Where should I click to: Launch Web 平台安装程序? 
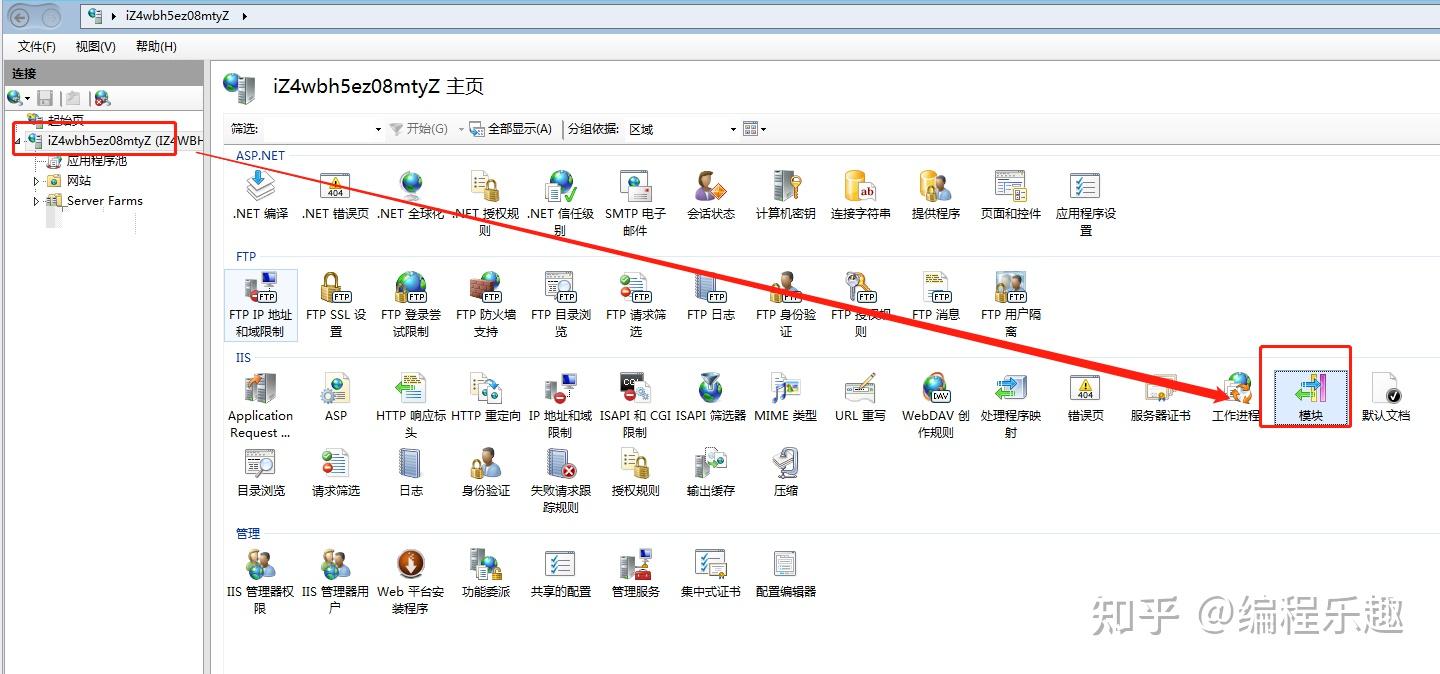click(x=410, y=570)
